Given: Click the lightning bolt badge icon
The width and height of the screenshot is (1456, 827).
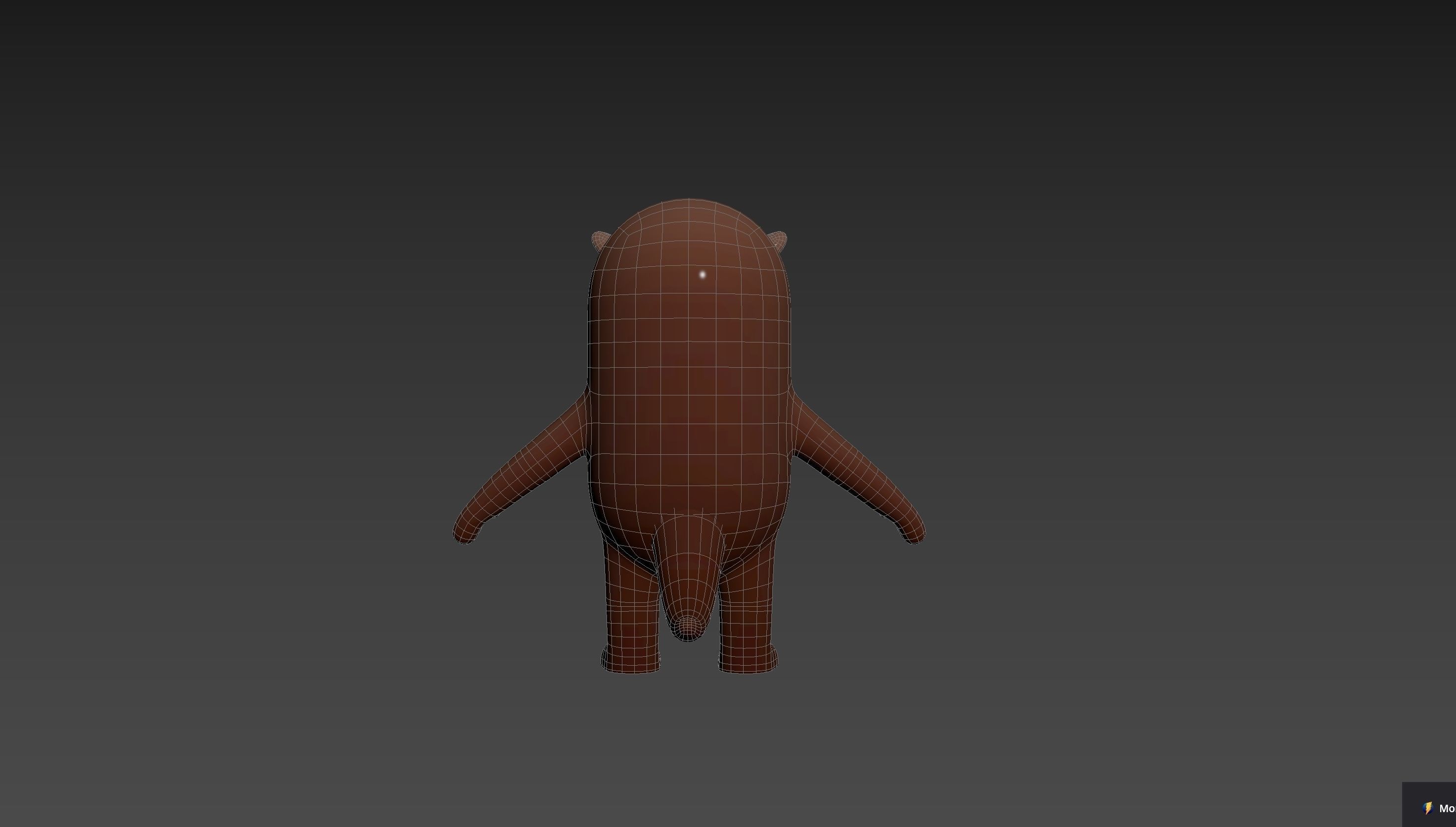Looking at the screenshot, I should (1428, 808).
